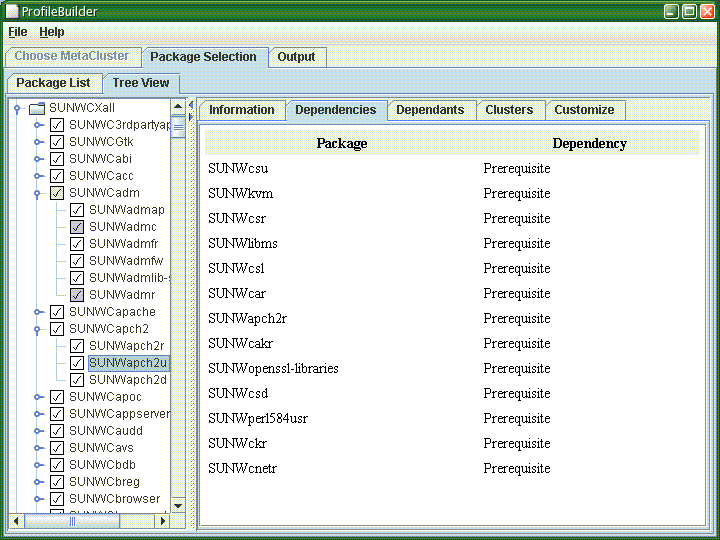The width and height of the screenshot is (720, 540).
Task: Click the Dependency column header
Action: 590,143
